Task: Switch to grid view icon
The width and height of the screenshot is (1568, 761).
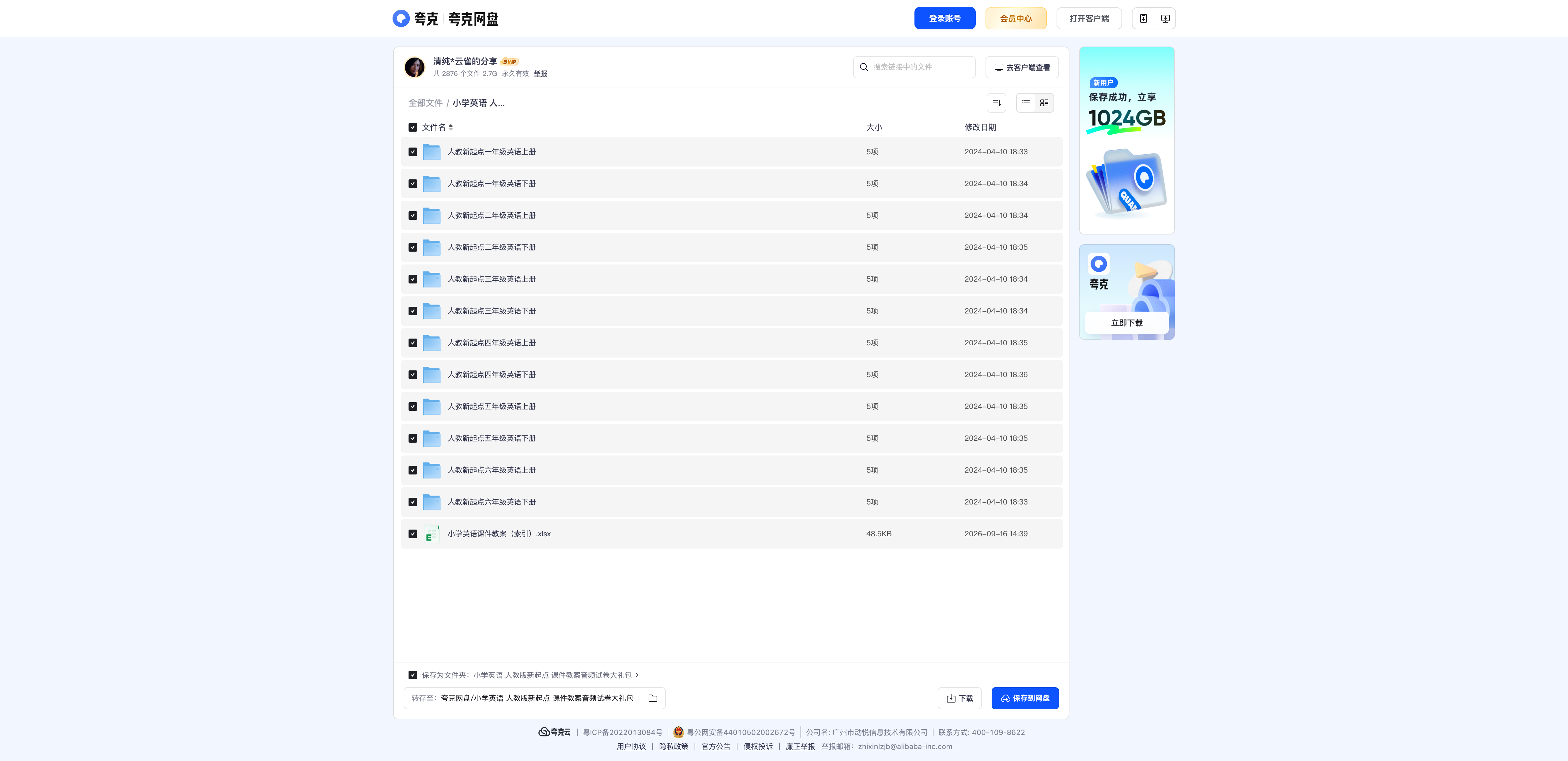Action: (1044, 103)
